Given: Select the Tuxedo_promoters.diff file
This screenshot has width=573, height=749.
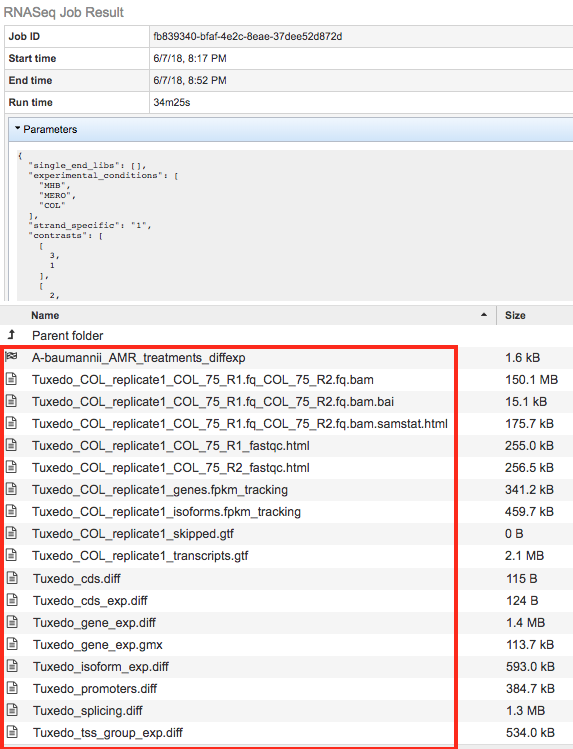Looking at the screenshot, I should [95, 688].
